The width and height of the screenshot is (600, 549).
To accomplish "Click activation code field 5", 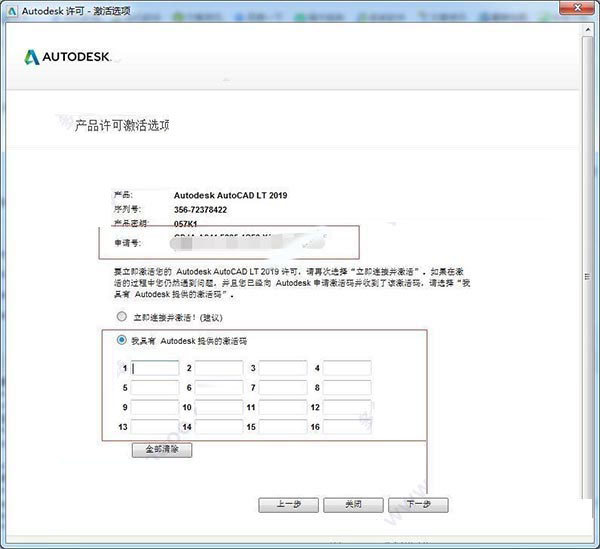I will (x=155, y=388).
